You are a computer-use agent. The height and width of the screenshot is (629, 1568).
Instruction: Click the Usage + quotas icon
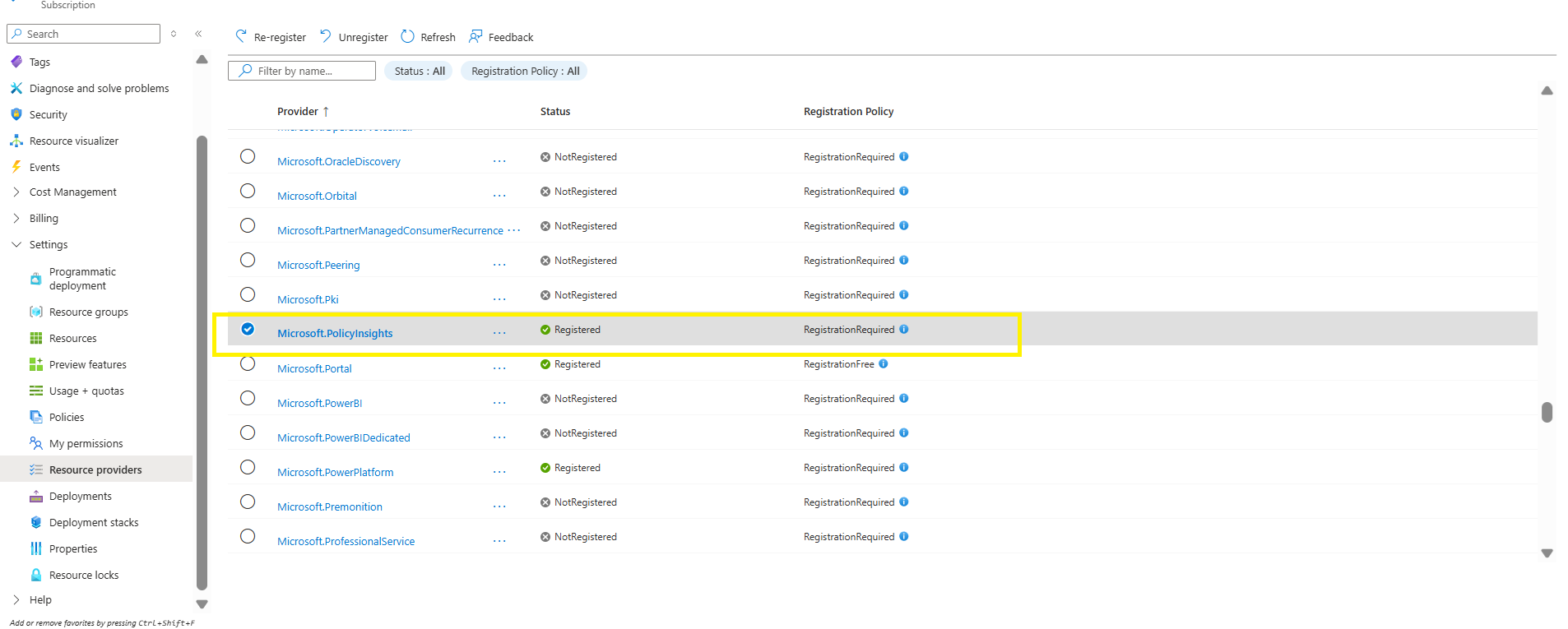coord(36,391)
